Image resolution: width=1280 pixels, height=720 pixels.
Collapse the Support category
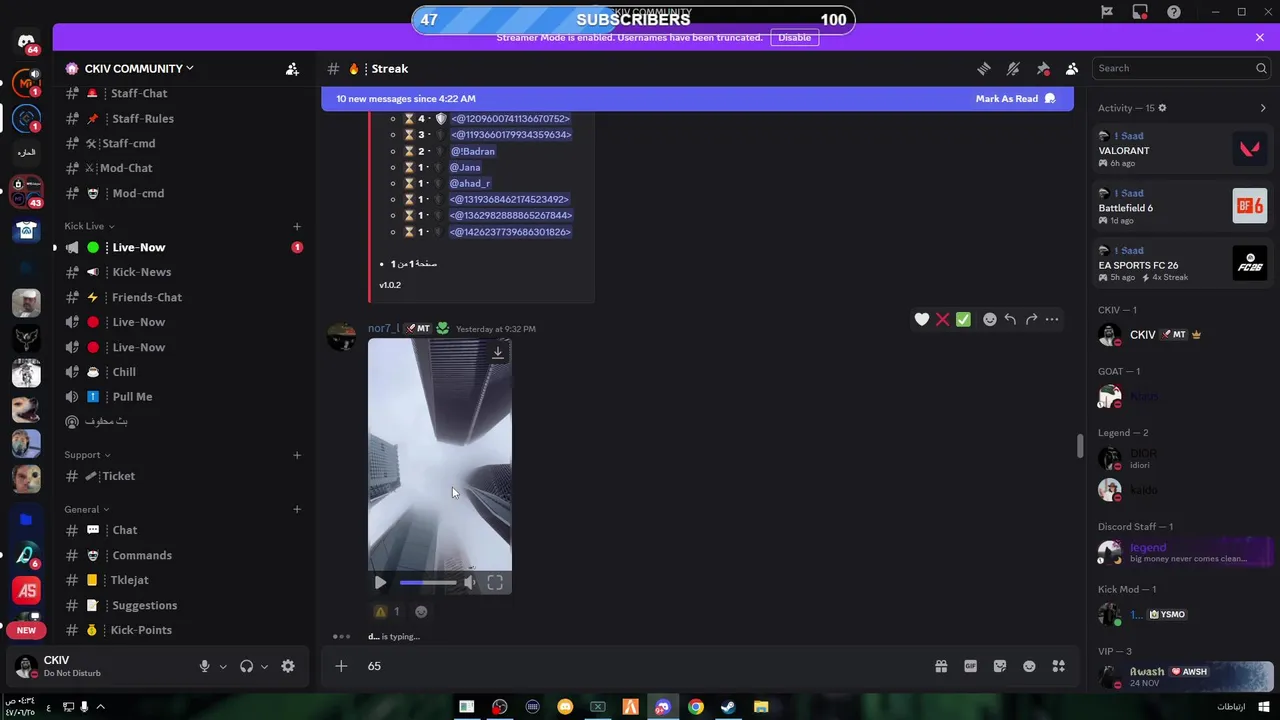pyautogui.click(x=88, y=455)
